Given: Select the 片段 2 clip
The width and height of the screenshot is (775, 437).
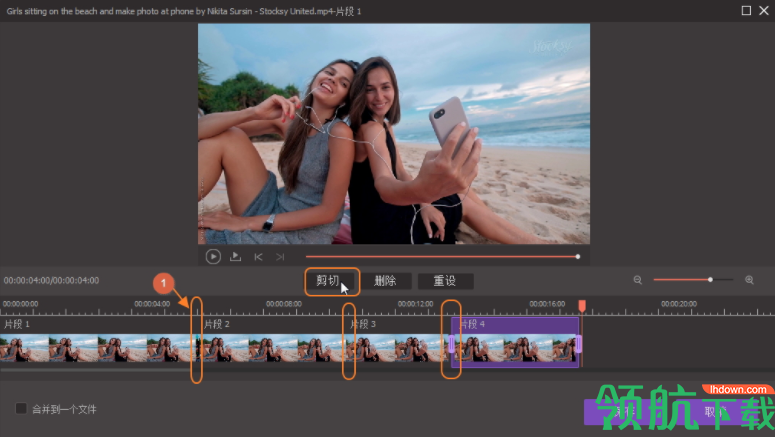Looking at the screenshot, I should pyautogui.click(x=272, y=342).
